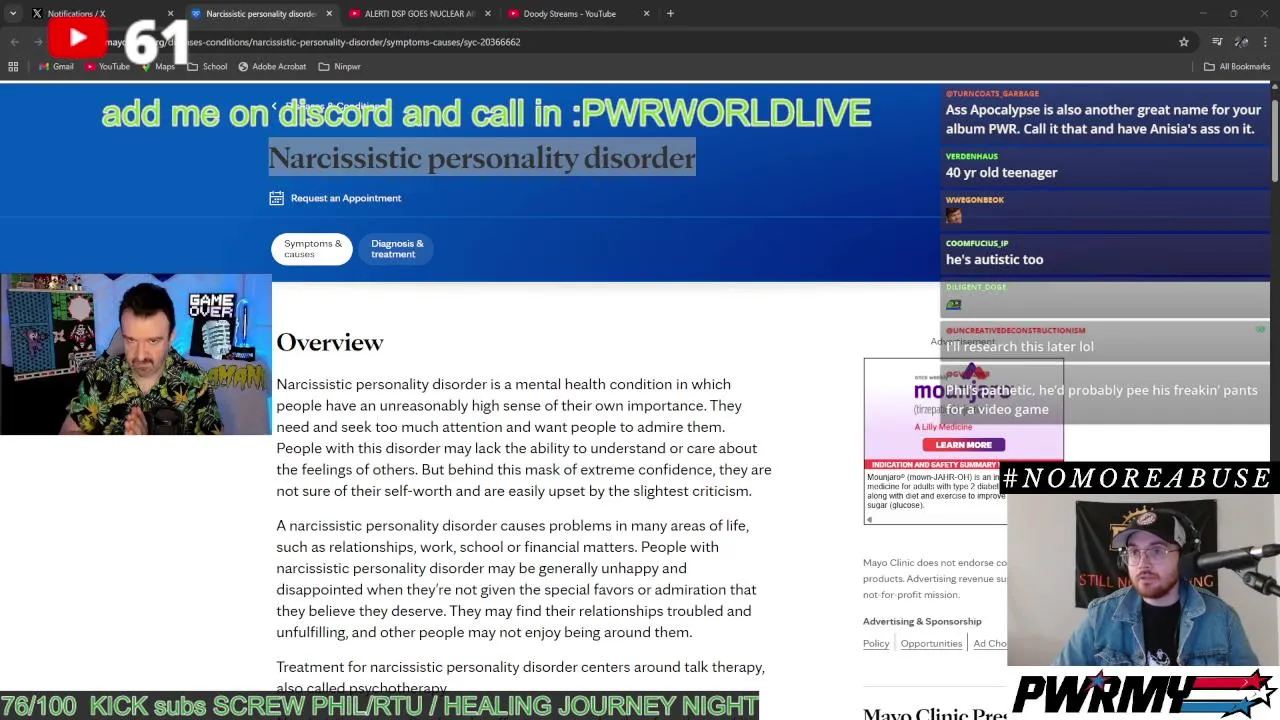The width and height of the screenshot is (1280, 720).
Task: Open the Maps bookmark
Action: pyautogui.click(x=158, y=67)
